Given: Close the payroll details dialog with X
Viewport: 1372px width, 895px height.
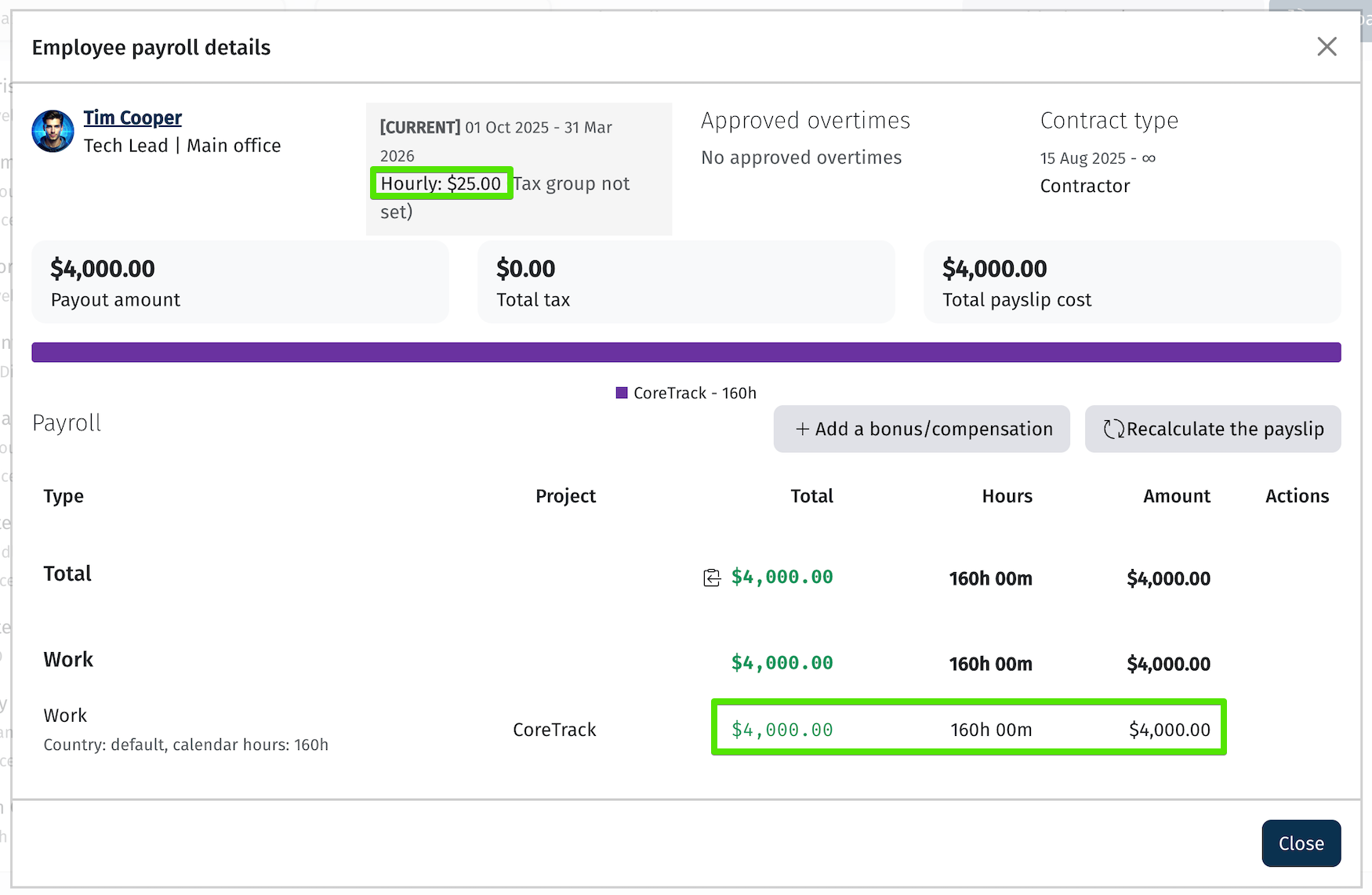Looking at the screenshot, I should pos(1327,47).
